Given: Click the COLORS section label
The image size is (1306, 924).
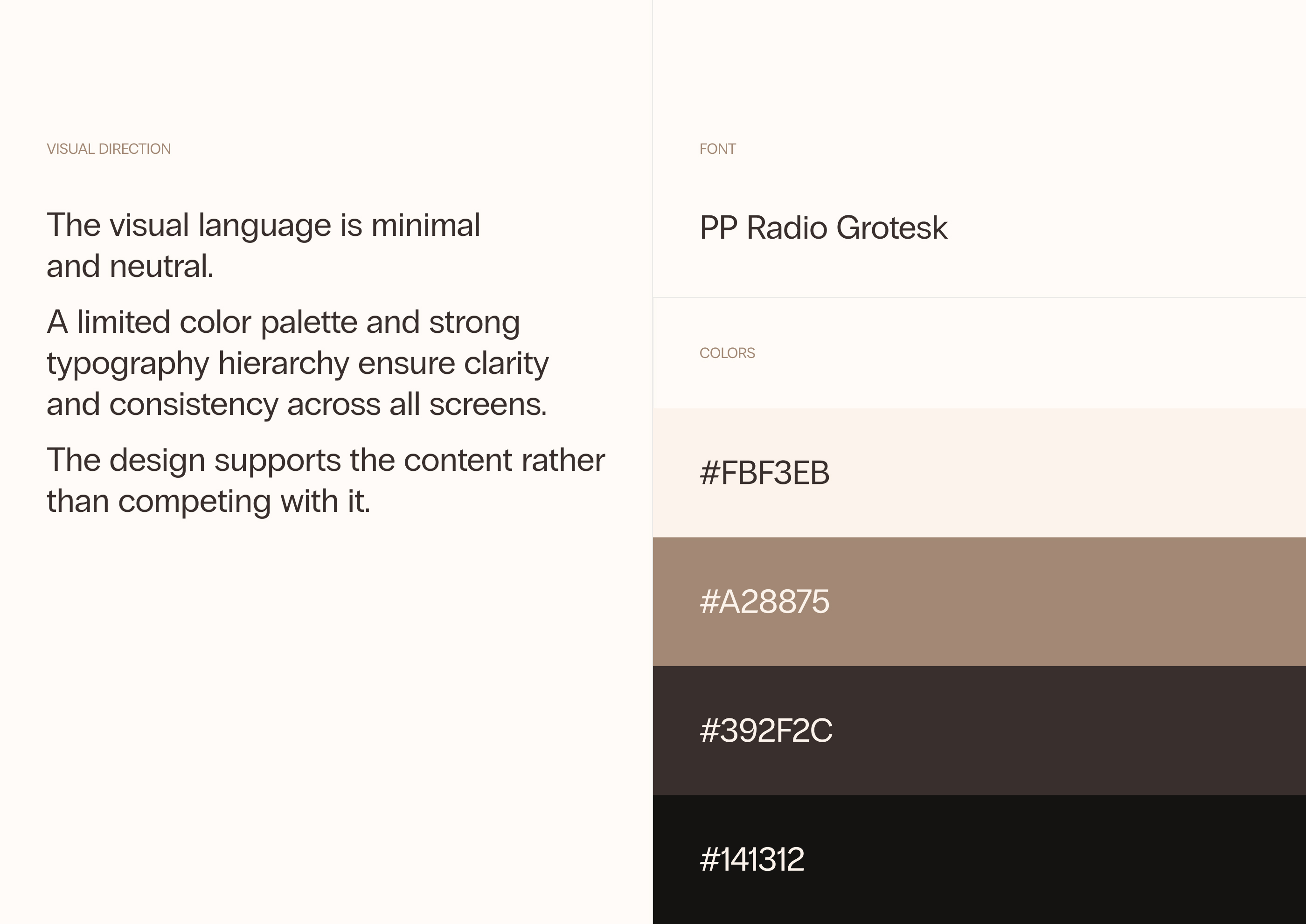Looking at the screenshot, I should pos(727,353).
